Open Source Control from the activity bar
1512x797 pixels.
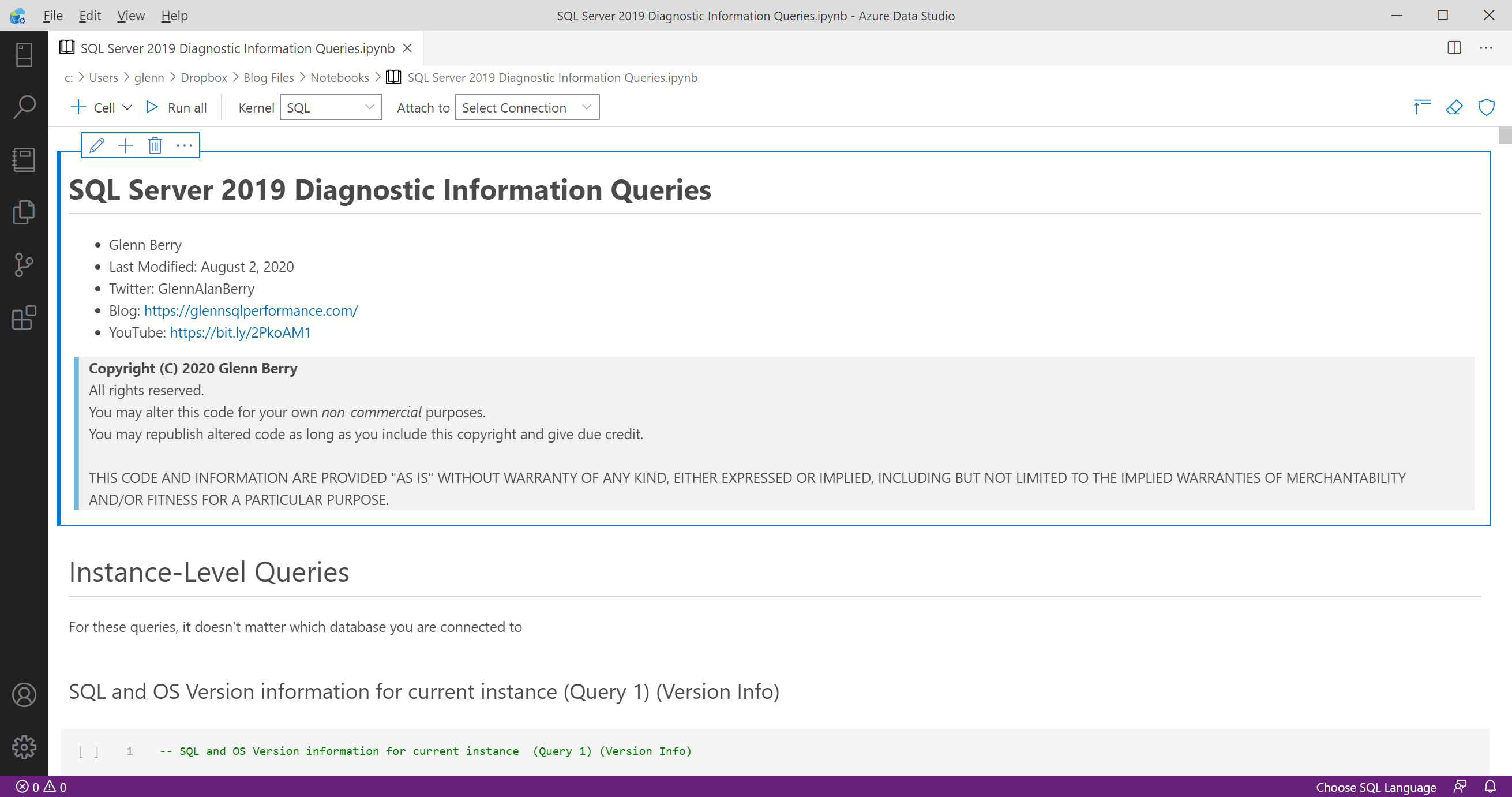point(24,265)
